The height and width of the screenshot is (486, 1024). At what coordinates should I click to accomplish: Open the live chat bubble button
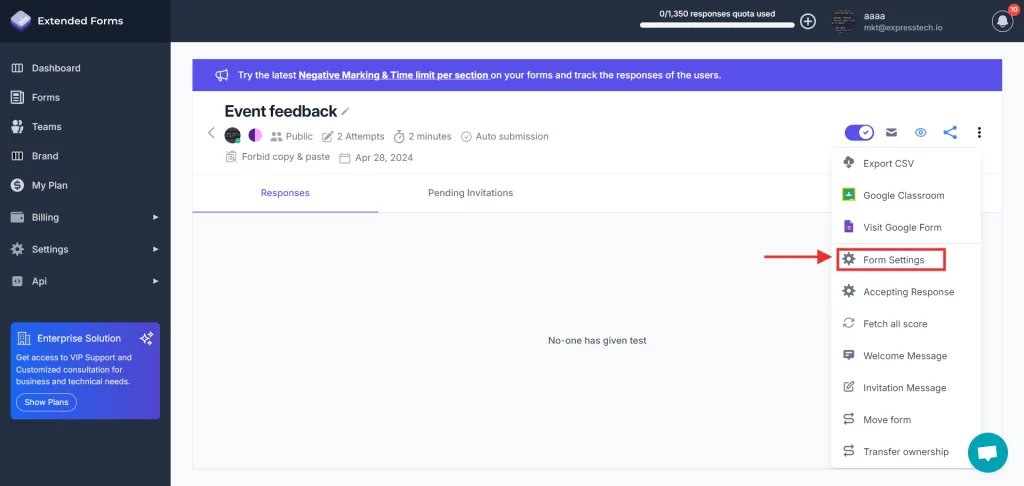coord(988,453)
